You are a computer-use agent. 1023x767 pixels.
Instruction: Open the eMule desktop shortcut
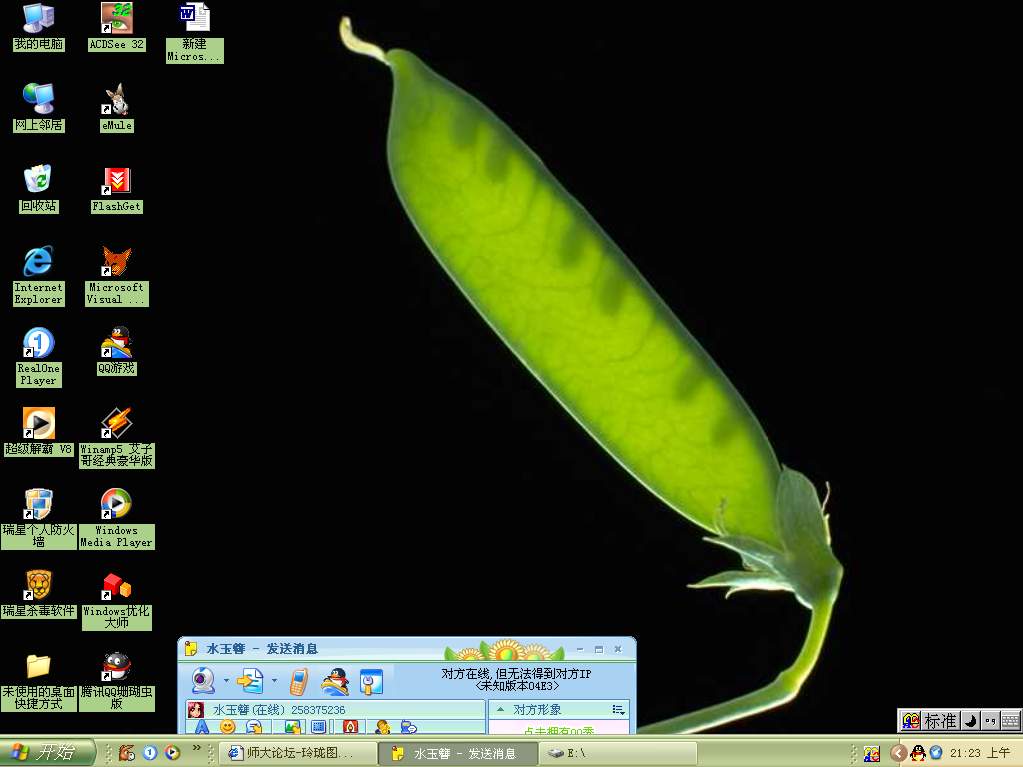tap(116, 107)
